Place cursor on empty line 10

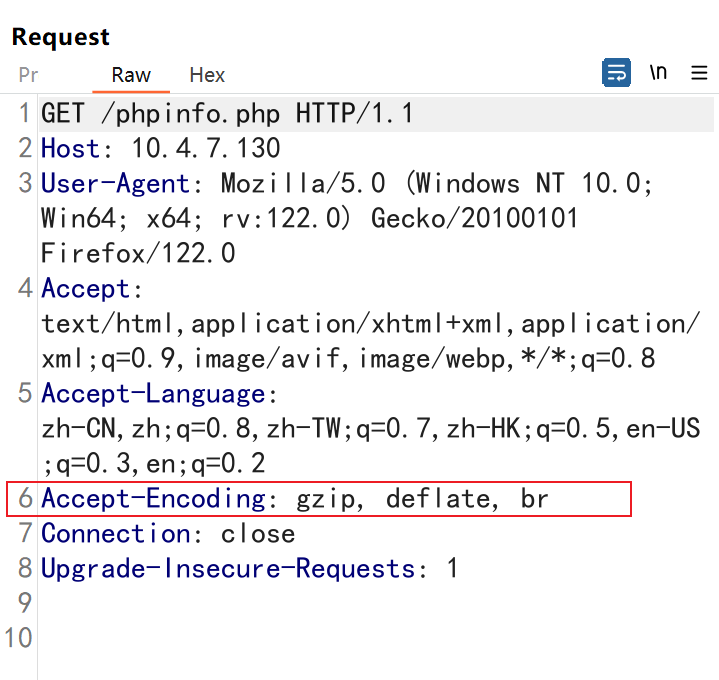(x=376, y=638)
